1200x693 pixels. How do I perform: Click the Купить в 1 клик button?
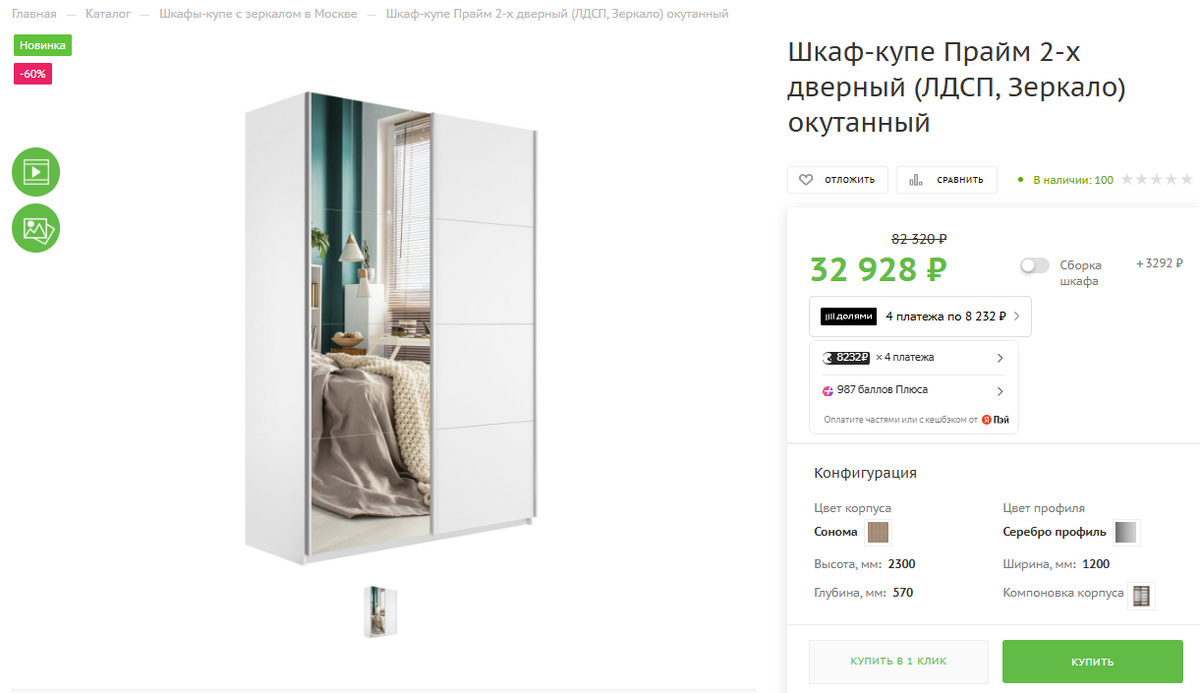(898, 662)
